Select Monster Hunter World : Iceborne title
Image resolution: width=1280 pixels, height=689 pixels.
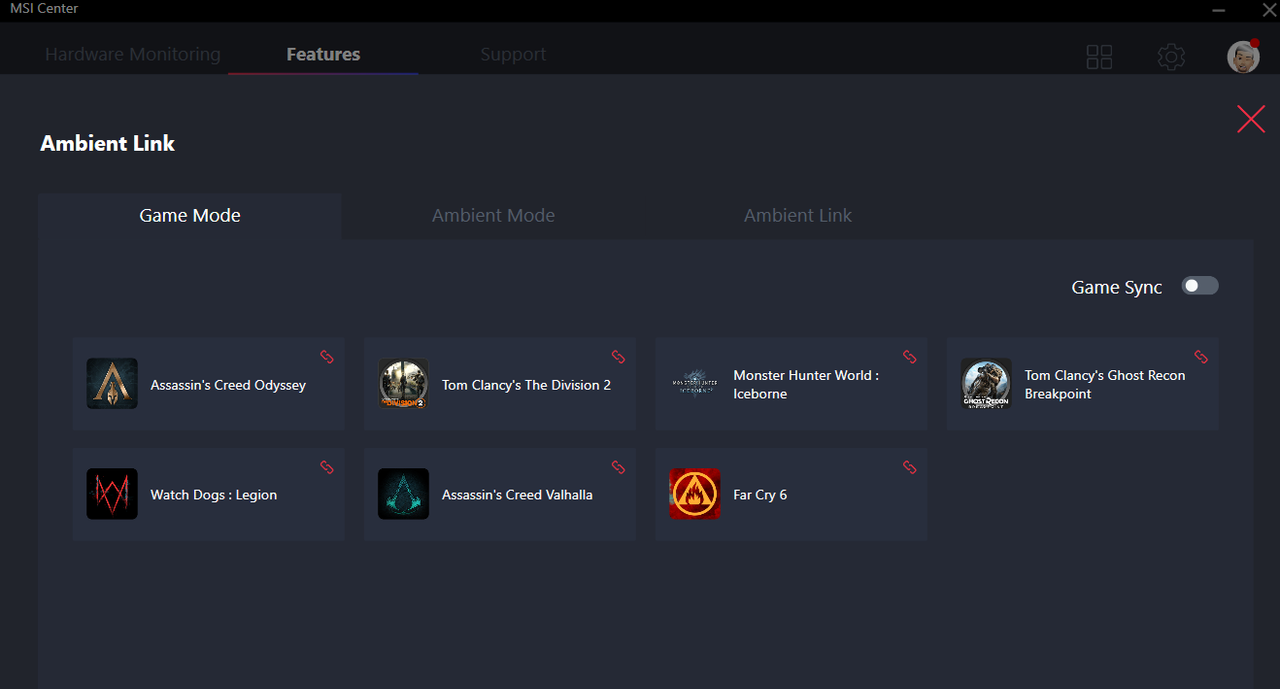(806, 384)
